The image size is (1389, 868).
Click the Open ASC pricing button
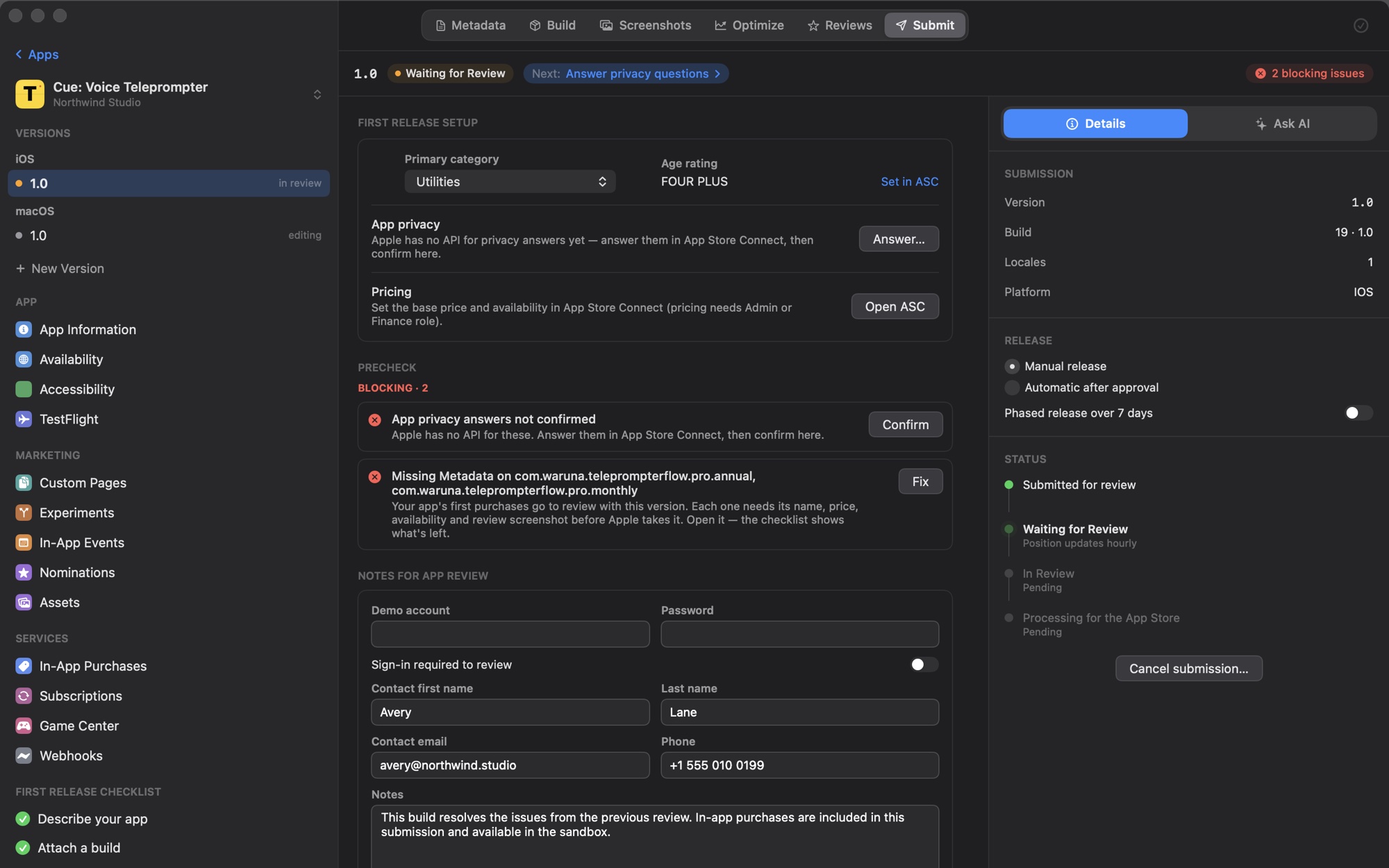(x=895, y=306)
